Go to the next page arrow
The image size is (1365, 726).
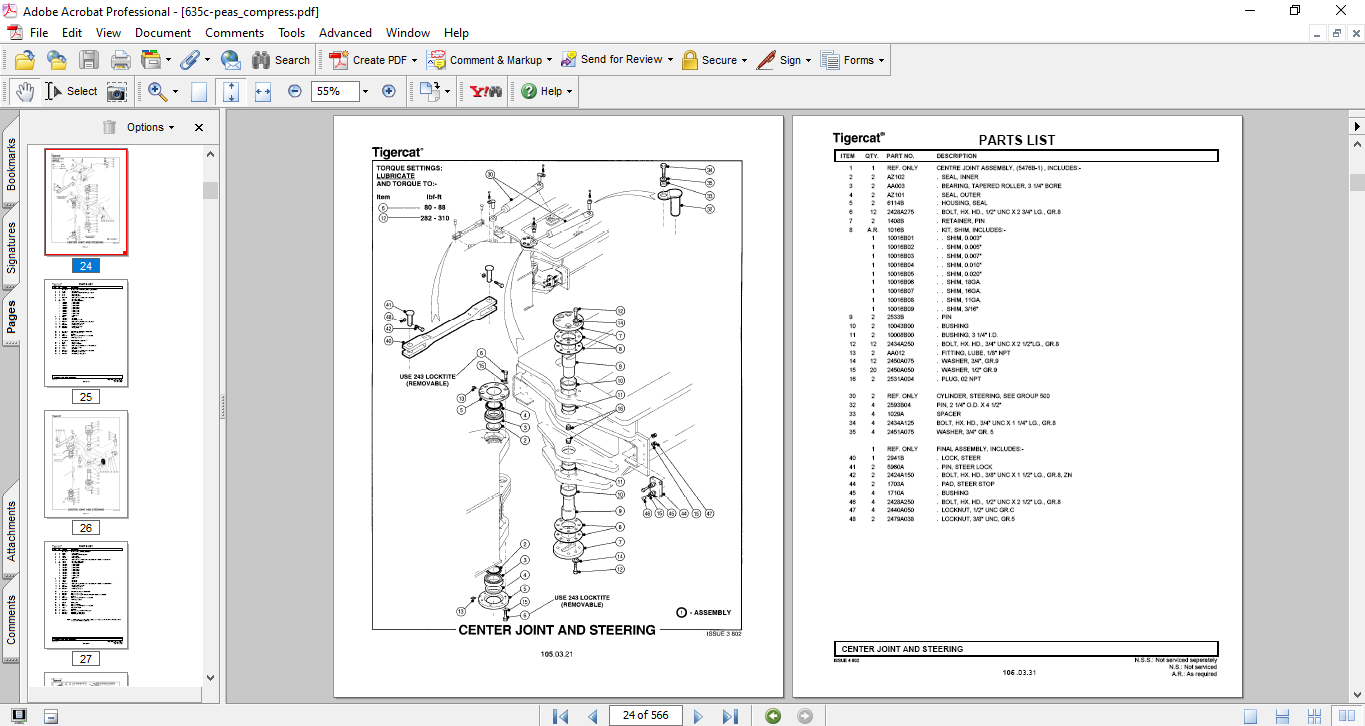tap(699, 715)
